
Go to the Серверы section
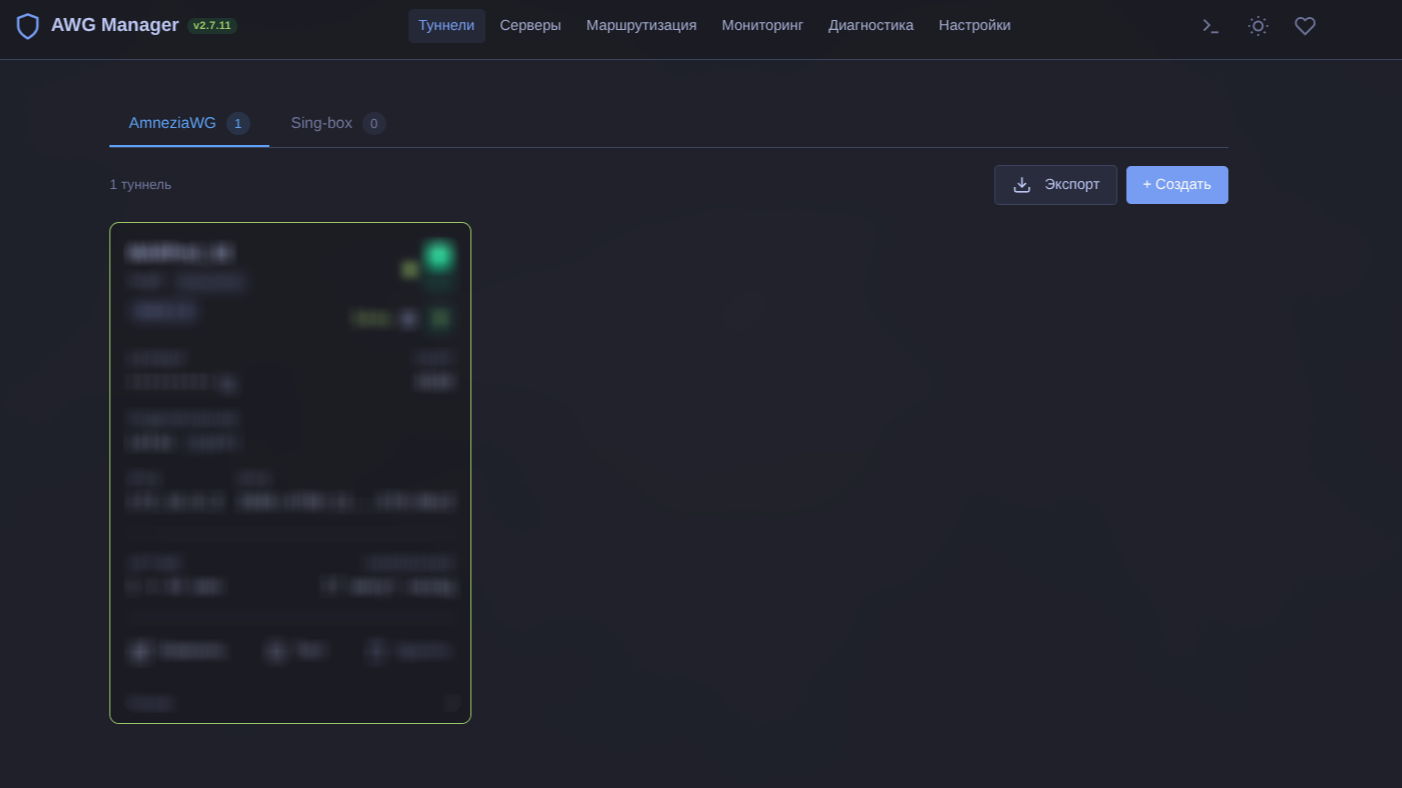point(530,26)
